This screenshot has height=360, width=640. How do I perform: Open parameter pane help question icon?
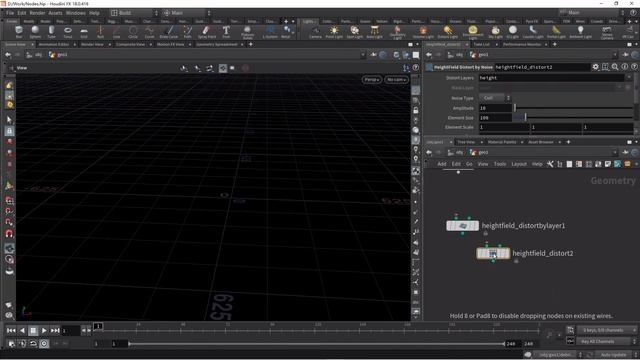tap(634, 67)
